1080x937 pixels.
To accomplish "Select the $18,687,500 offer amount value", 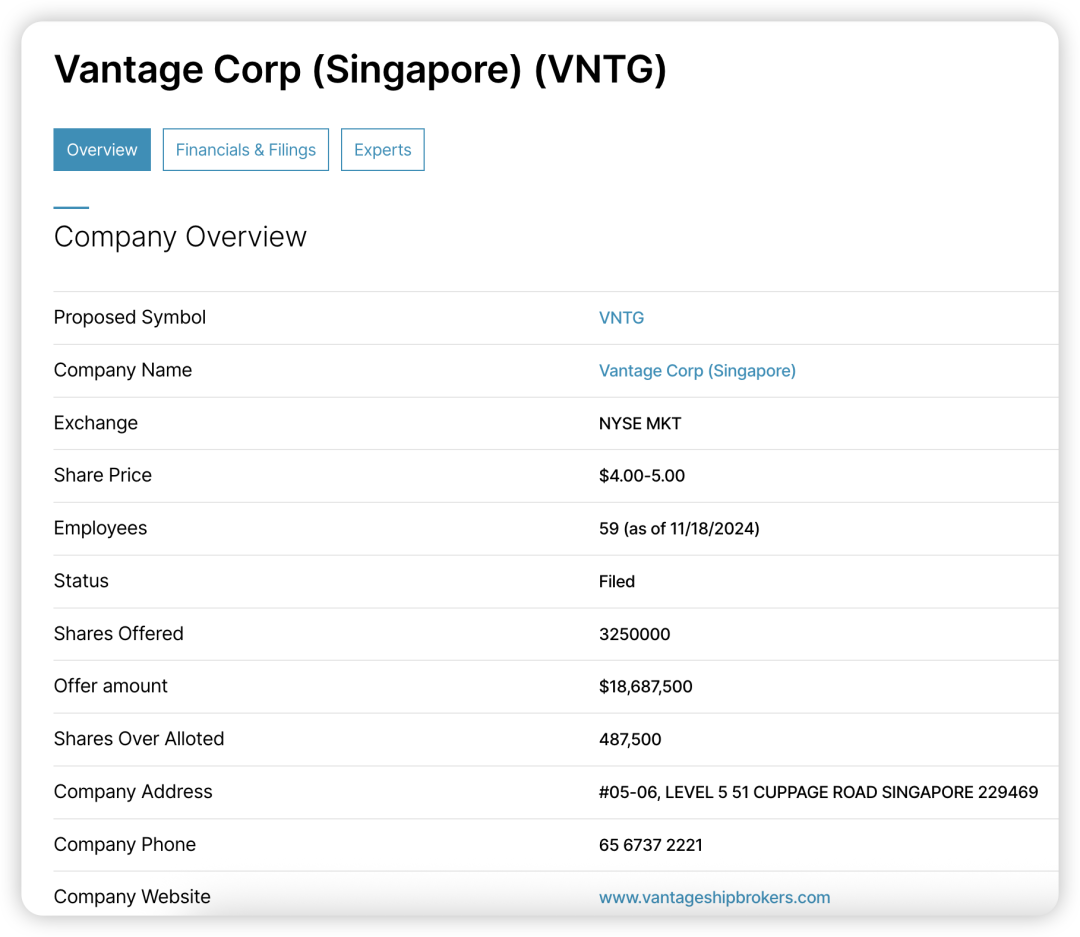I will (x=645, y=687).
